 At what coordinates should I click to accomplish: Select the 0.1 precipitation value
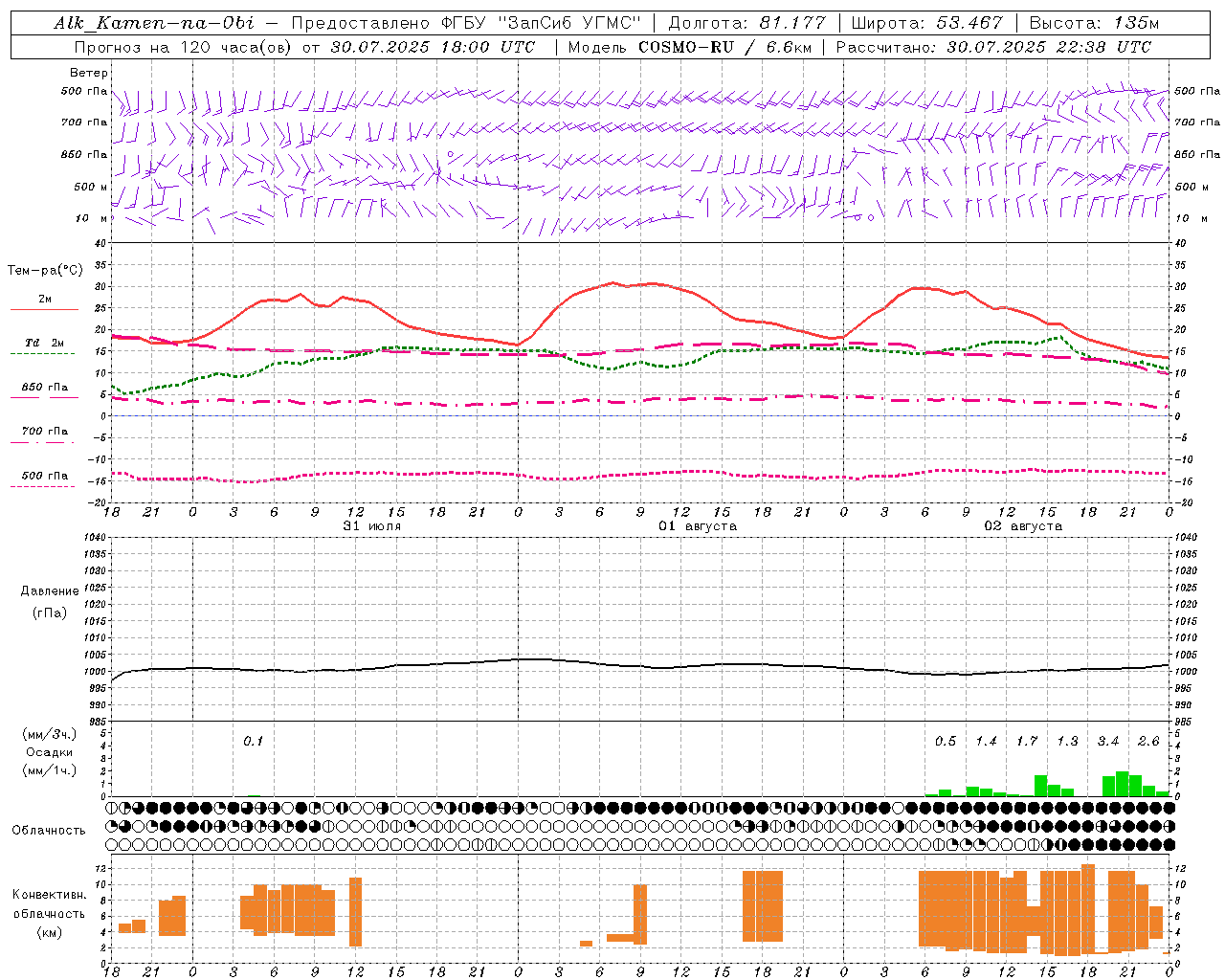[x=253, y=741]
